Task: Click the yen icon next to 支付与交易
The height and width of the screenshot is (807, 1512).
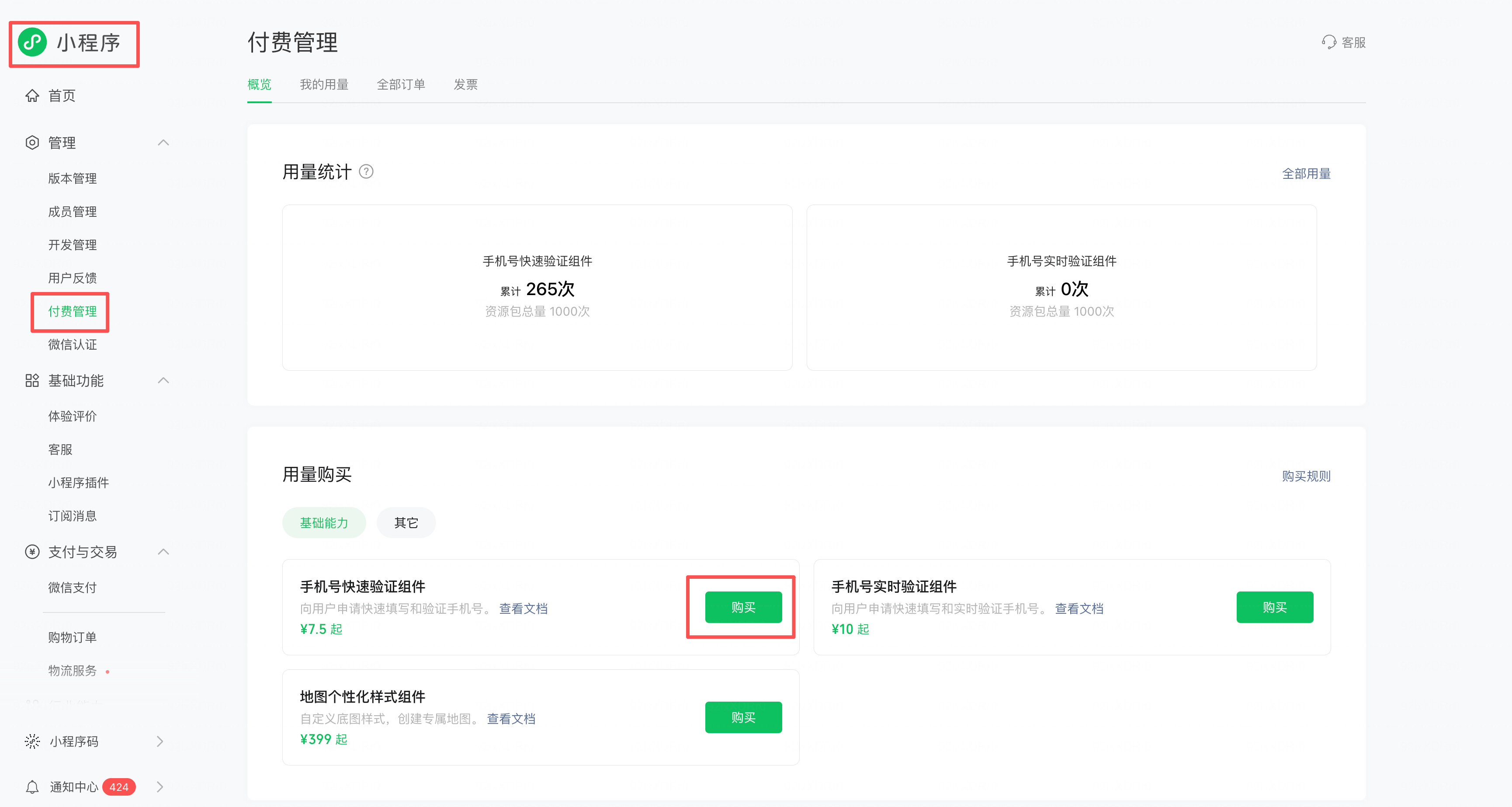Action: pos(32,552)
